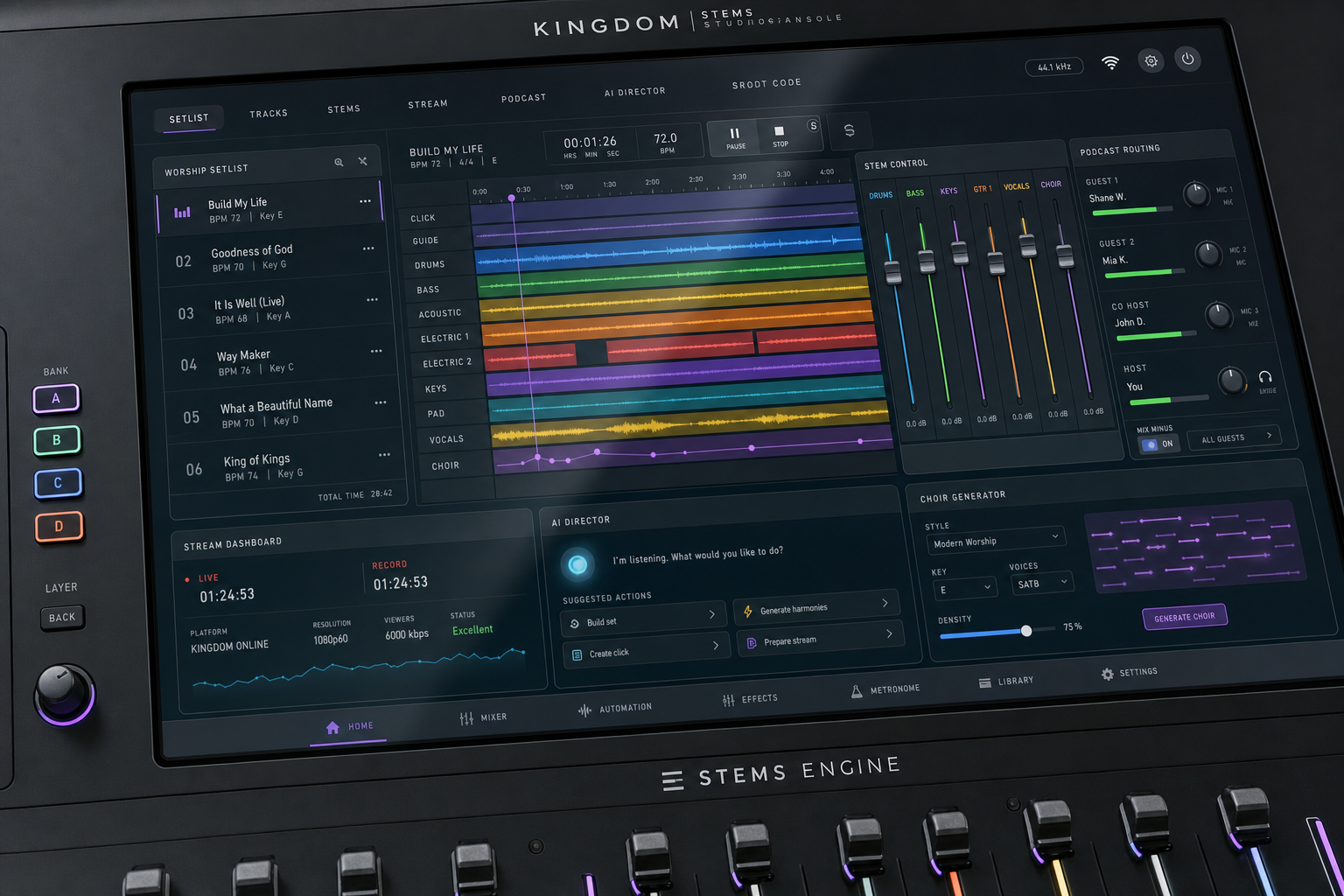Open options menu for It Is Well (Live)
Image resolution: width=1344 pixels, height=896 pixels.
(373, 299)
